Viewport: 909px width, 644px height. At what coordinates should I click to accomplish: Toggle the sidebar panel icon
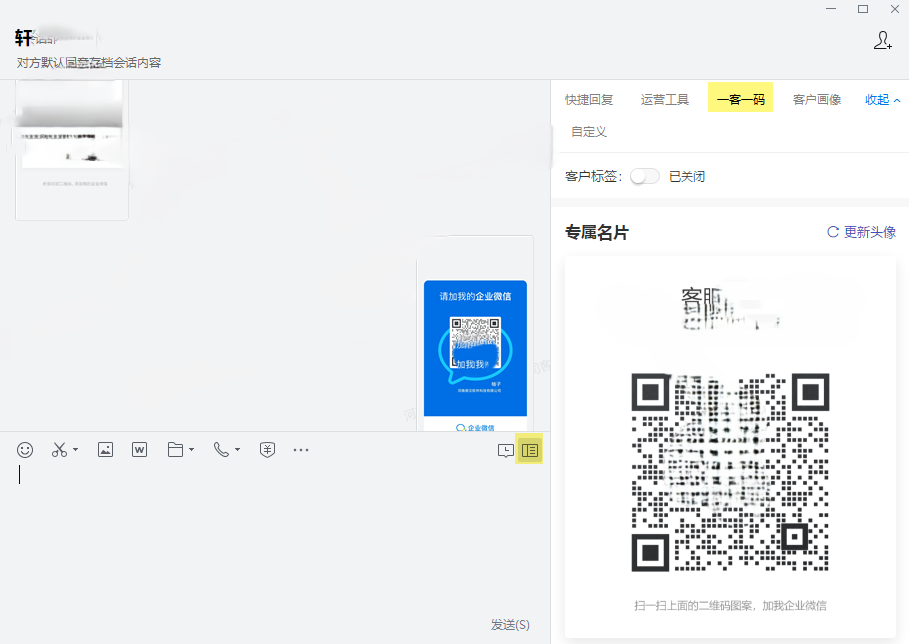[x=530, y=450]
